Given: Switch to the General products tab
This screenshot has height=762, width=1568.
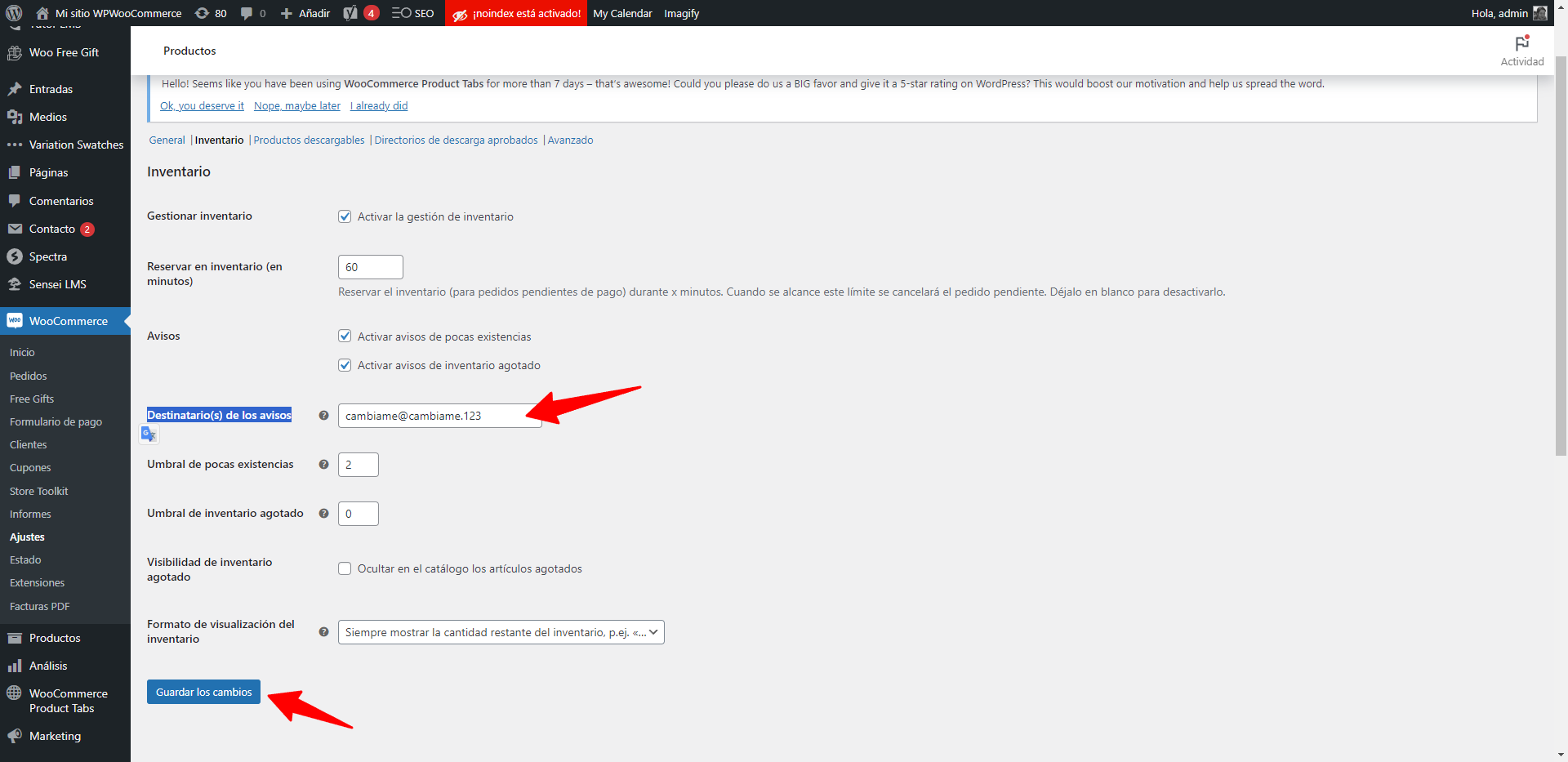Looking at the screenshot, I should pyautogui.click(x=167, y=140).
